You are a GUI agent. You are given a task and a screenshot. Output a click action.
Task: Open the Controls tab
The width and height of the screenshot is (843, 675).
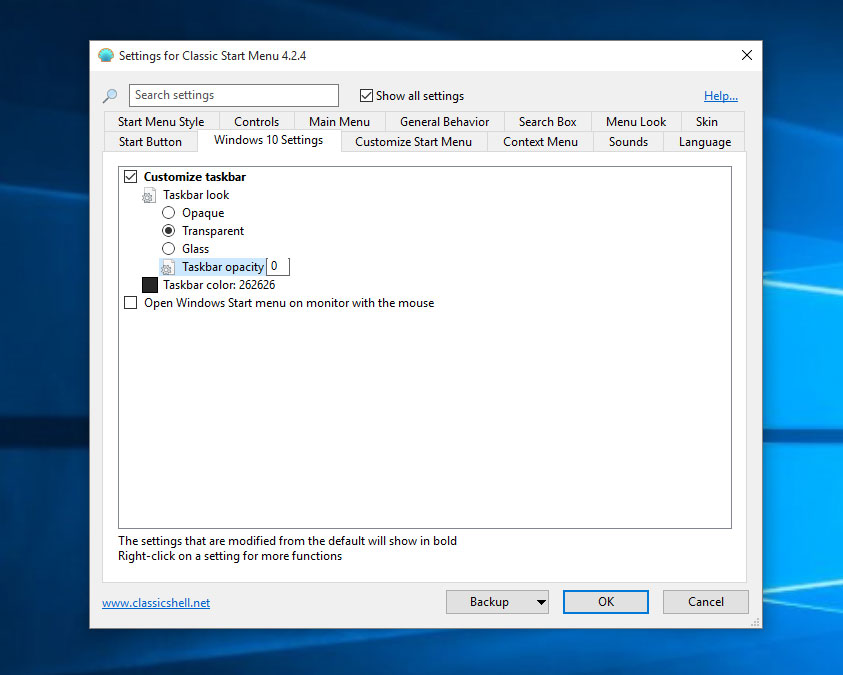point(256,121)
